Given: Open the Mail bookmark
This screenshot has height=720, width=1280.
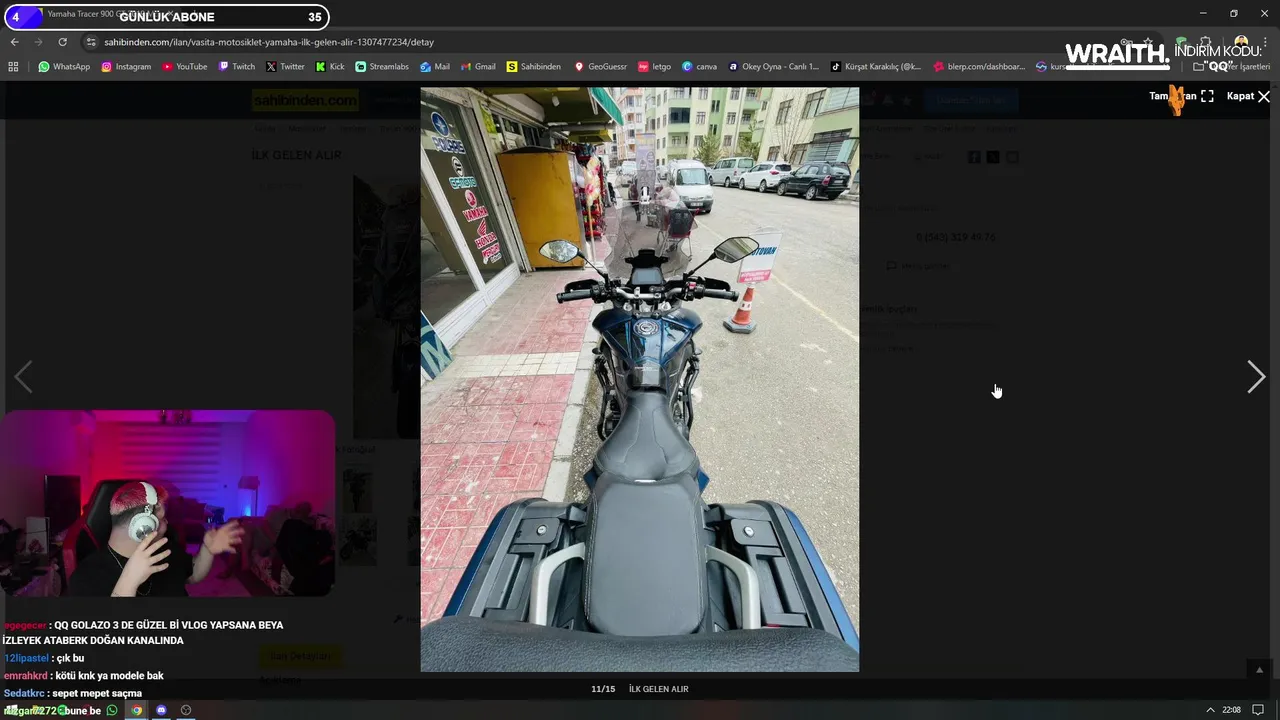Looking at the screenshot, I should point(435,67).
